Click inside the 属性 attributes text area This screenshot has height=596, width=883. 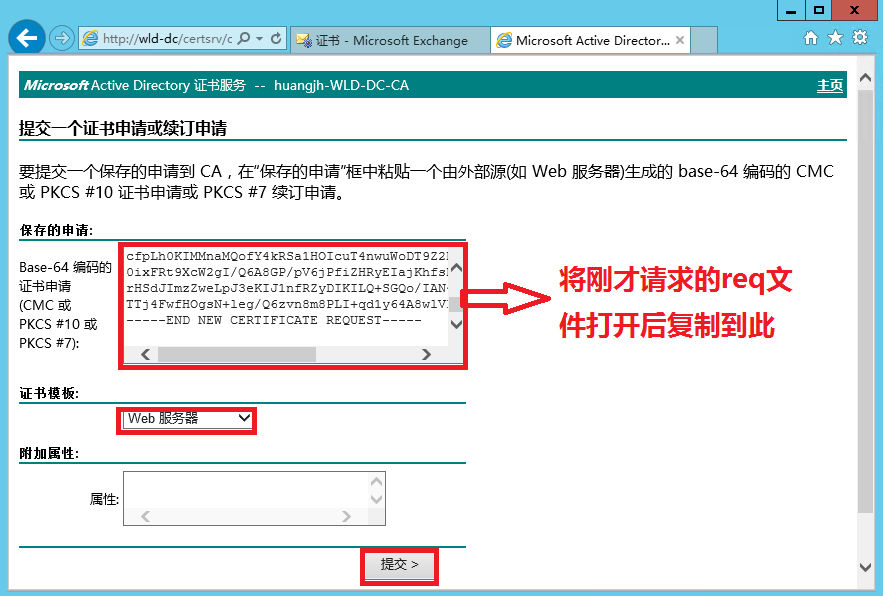tap(246, 490)
